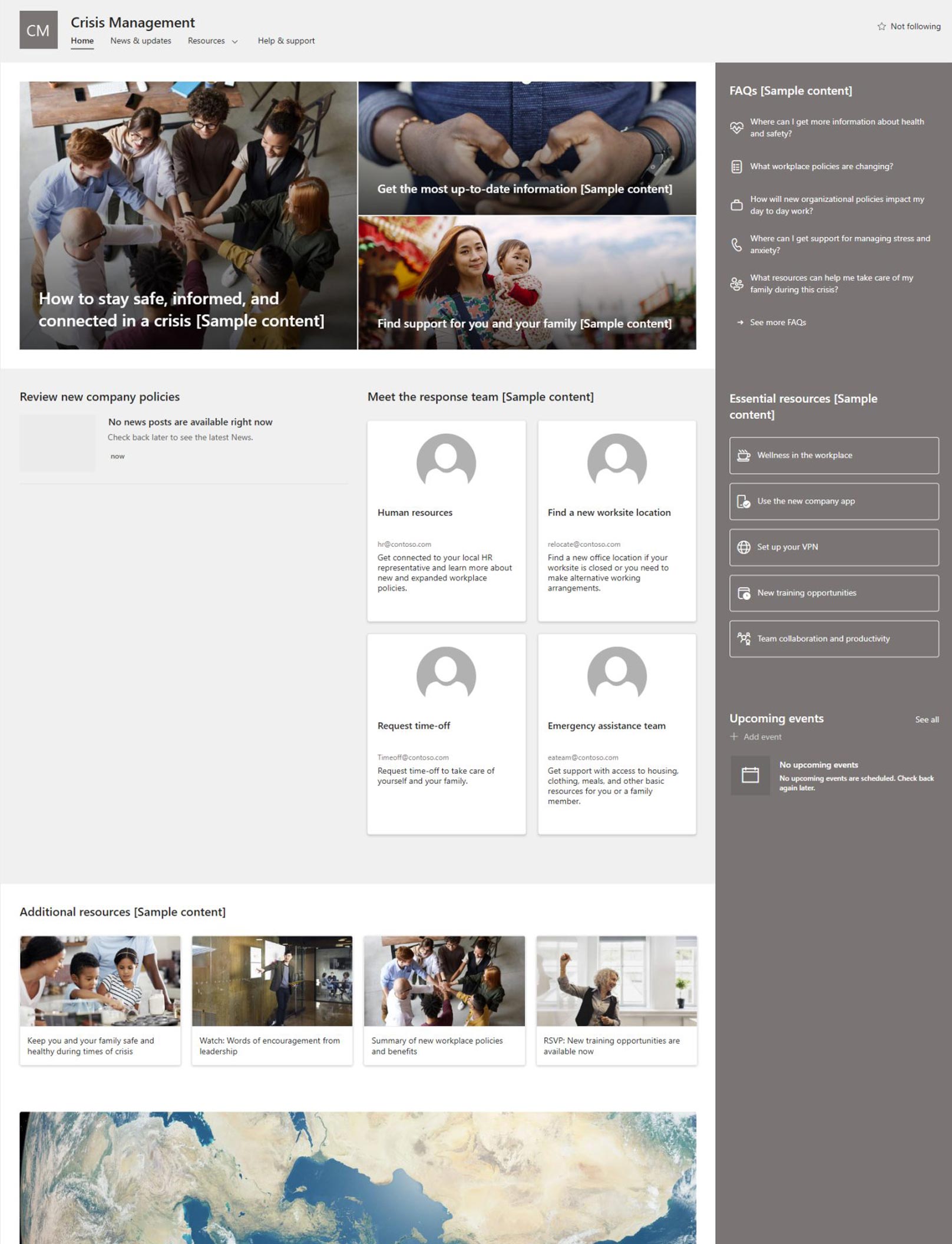Click See all in Upcoming events
The width and height of the screenshot is (952, 1244).
tap(927, 720)
